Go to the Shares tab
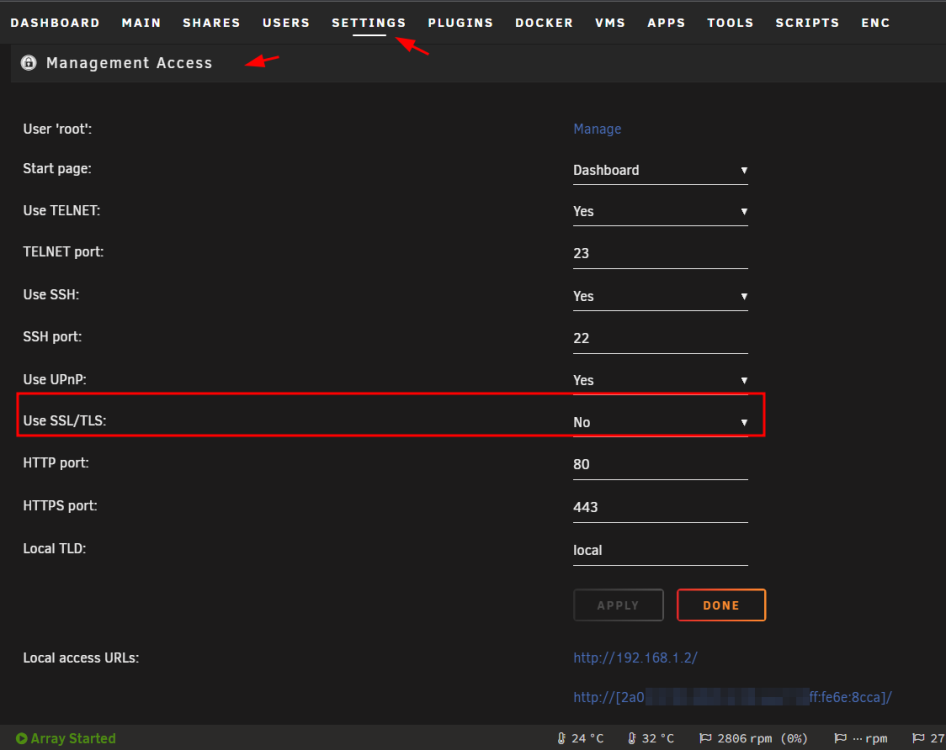The width and height of the screenshot is (946, 750). (211, 23)
